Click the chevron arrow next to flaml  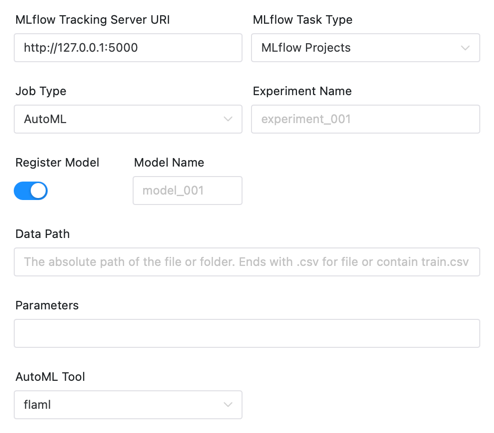228,405
